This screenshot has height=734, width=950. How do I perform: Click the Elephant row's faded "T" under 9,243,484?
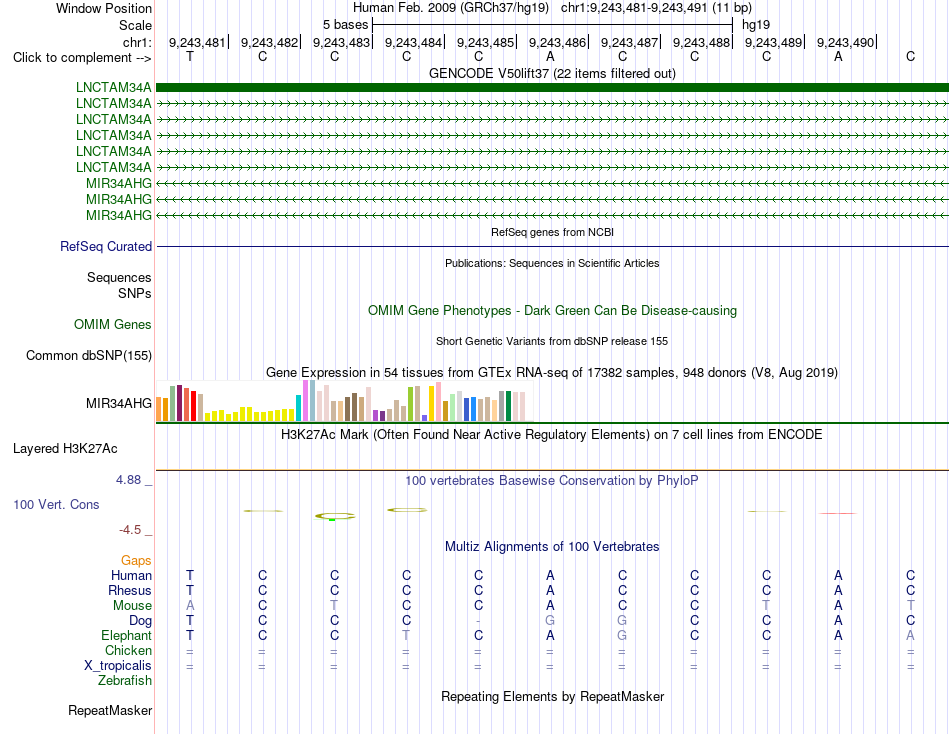coord(406,635)
